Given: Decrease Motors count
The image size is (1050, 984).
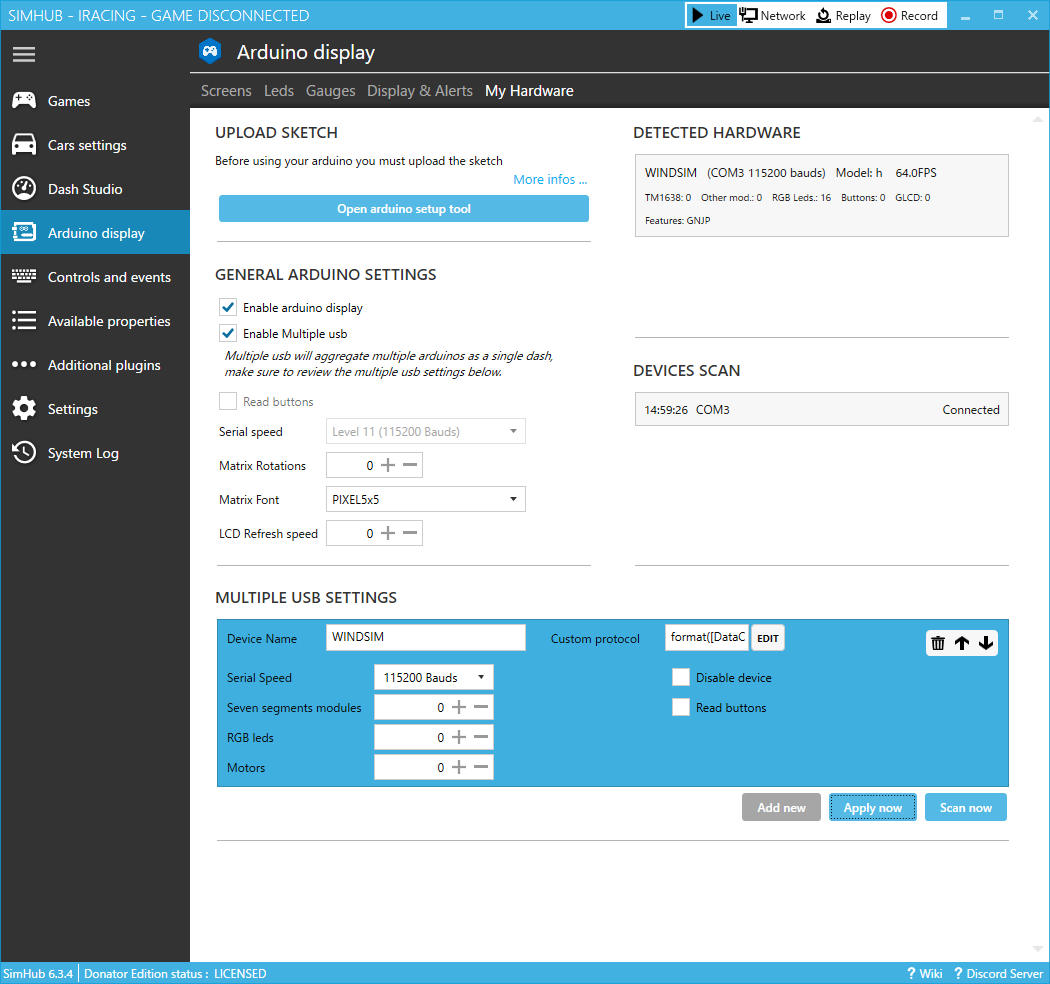Looking at the screenshot, I should (481, 767).
